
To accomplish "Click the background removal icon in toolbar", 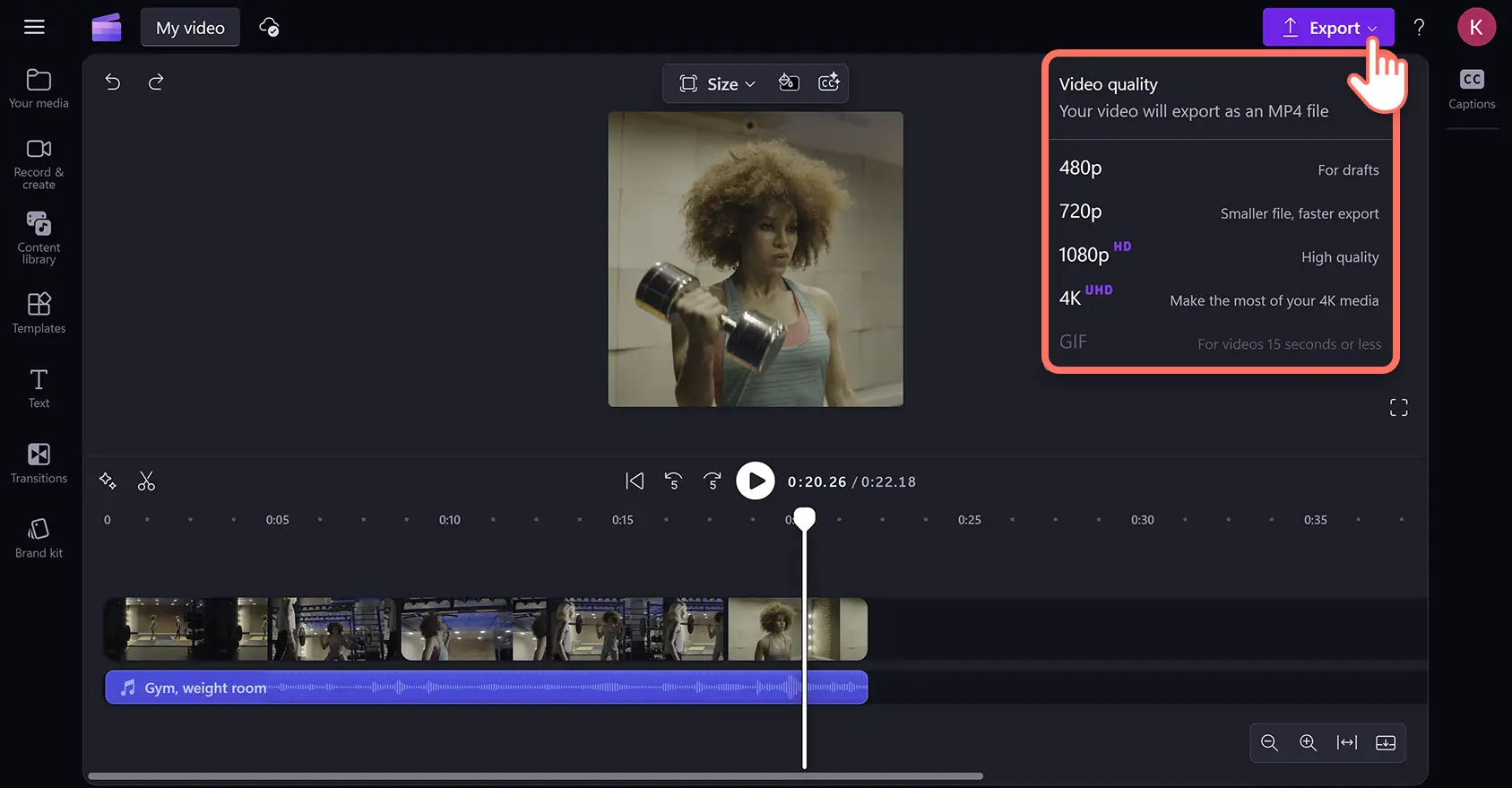I will (789, 82).
